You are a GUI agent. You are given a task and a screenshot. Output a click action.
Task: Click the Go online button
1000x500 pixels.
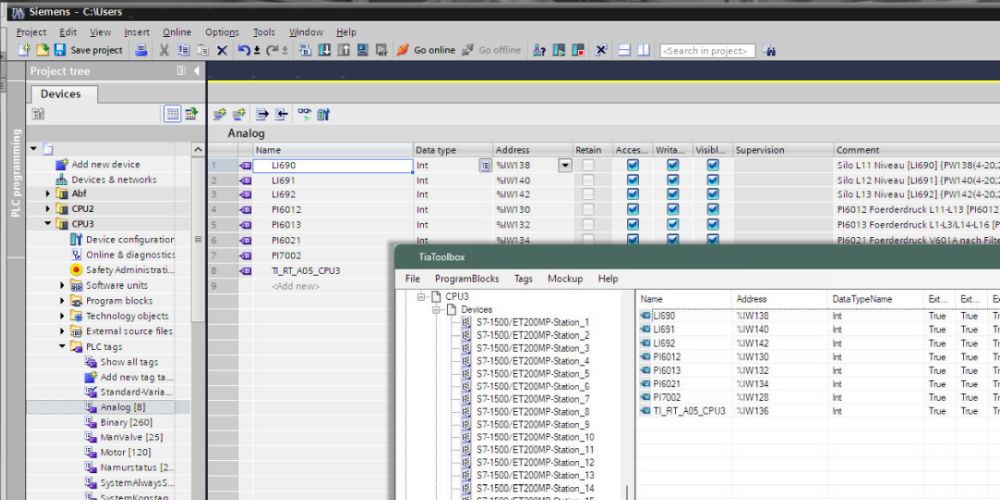pos(426,50)
